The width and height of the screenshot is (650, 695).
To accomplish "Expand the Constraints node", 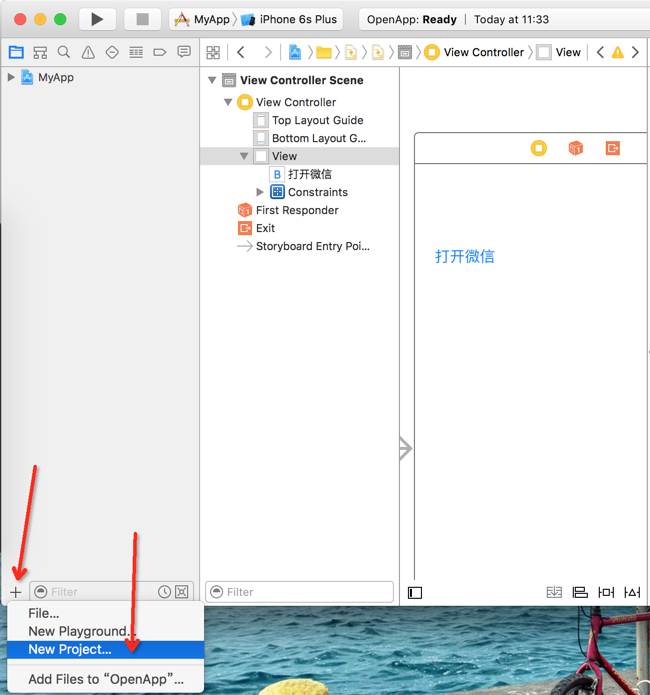I will tap(260, 192).
